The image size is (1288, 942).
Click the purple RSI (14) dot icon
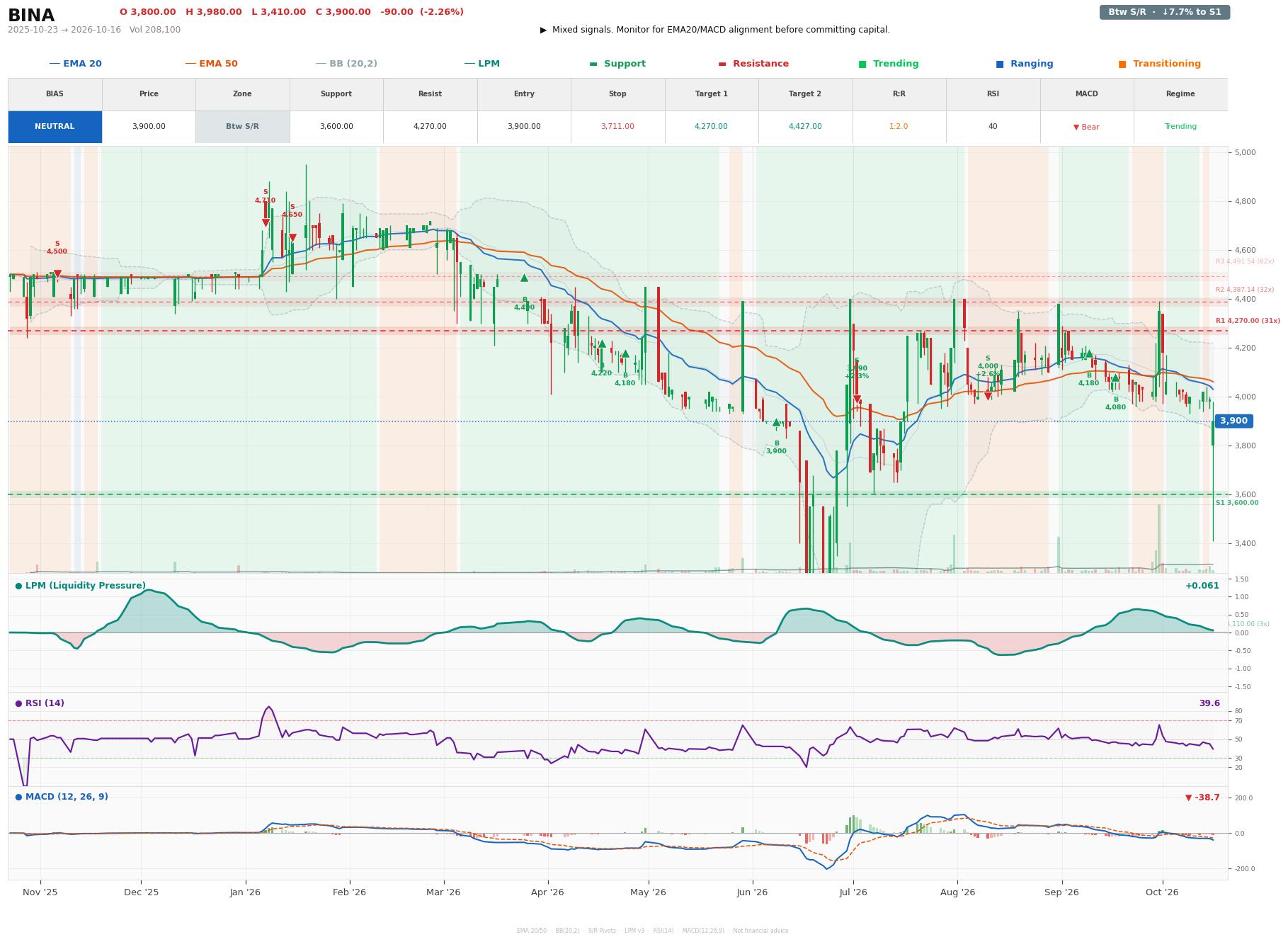[x=18, y=703]
